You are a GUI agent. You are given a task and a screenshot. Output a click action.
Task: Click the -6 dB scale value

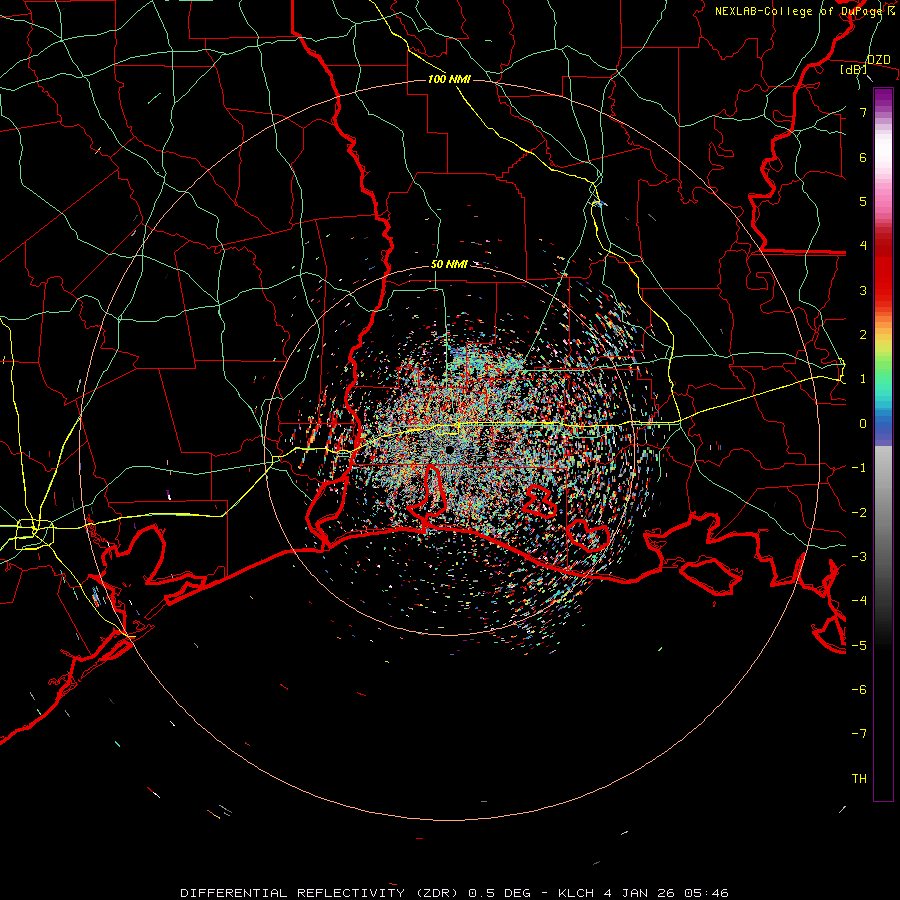click(859, 689)
